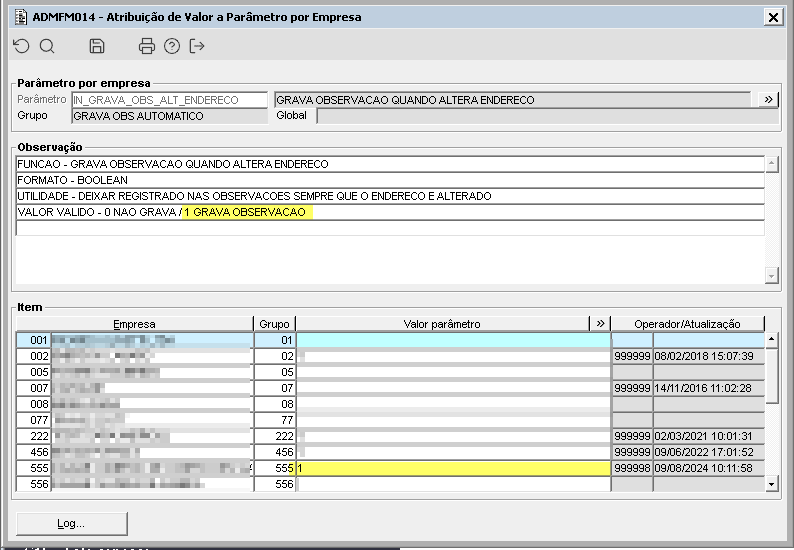Open the search magnifier tool
794x550 pixels.
[47, 46]
